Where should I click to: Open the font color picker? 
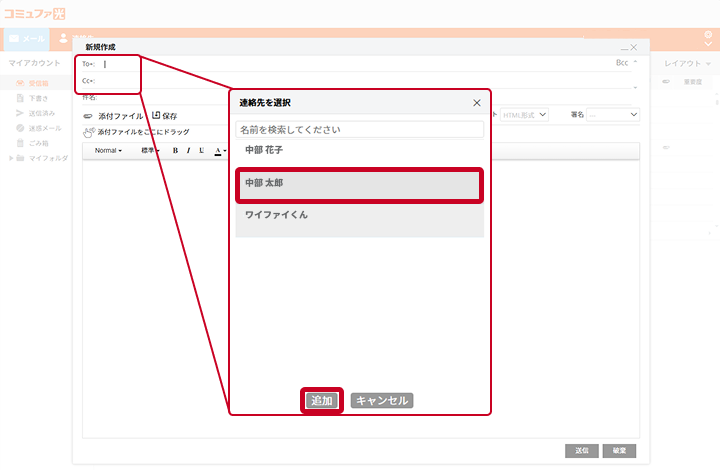(219, 151)
